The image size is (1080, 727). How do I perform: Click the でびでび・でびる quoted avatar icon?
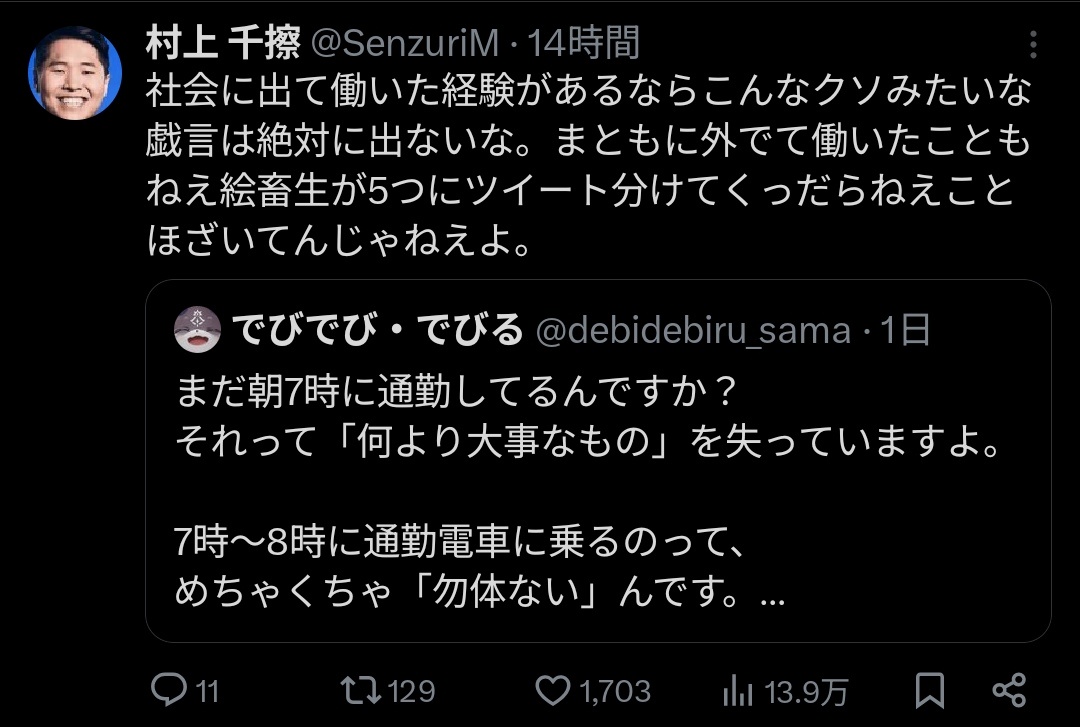tap(198, 329)
